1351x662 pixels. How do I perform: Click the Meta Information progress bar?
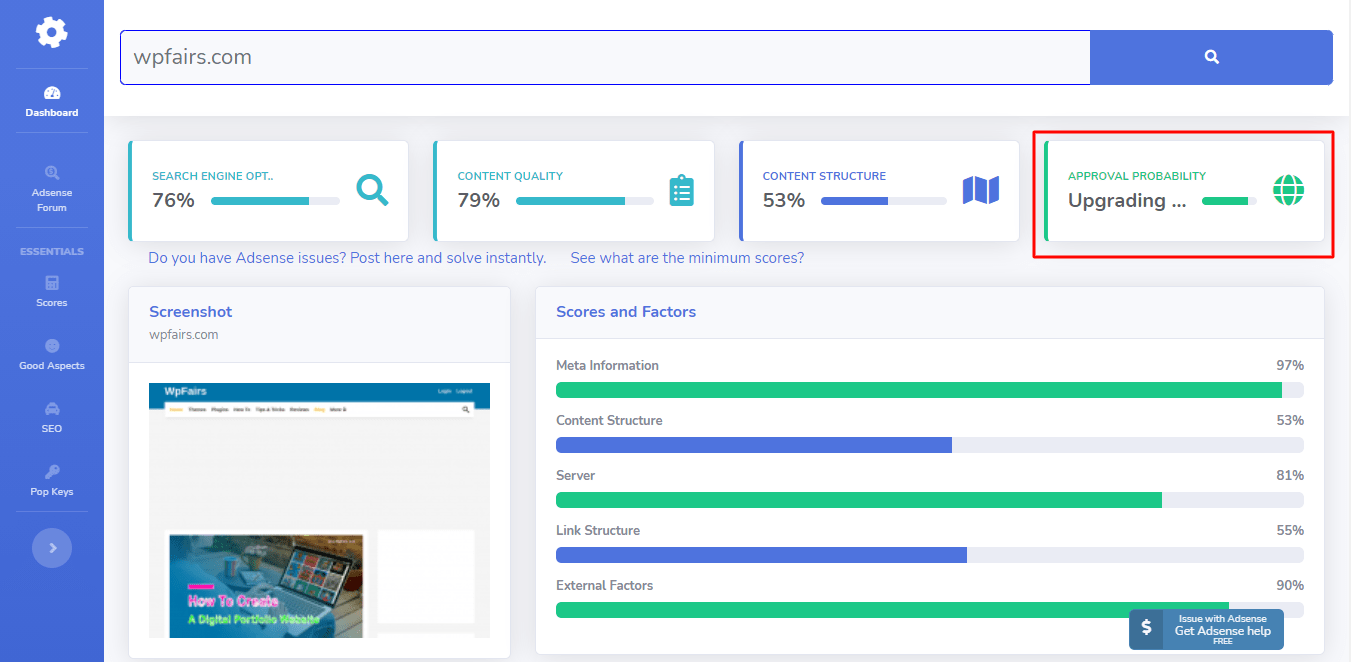coord(929,390)
